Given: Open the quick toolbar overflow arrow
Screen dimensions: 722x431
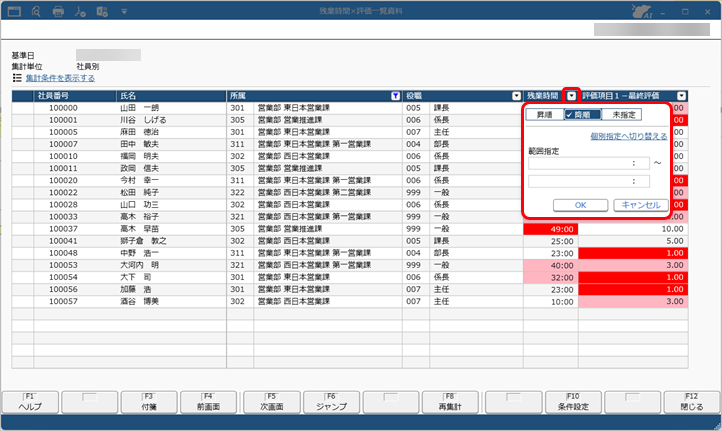Looking at the screenshot, I should [x=124, y=12].
